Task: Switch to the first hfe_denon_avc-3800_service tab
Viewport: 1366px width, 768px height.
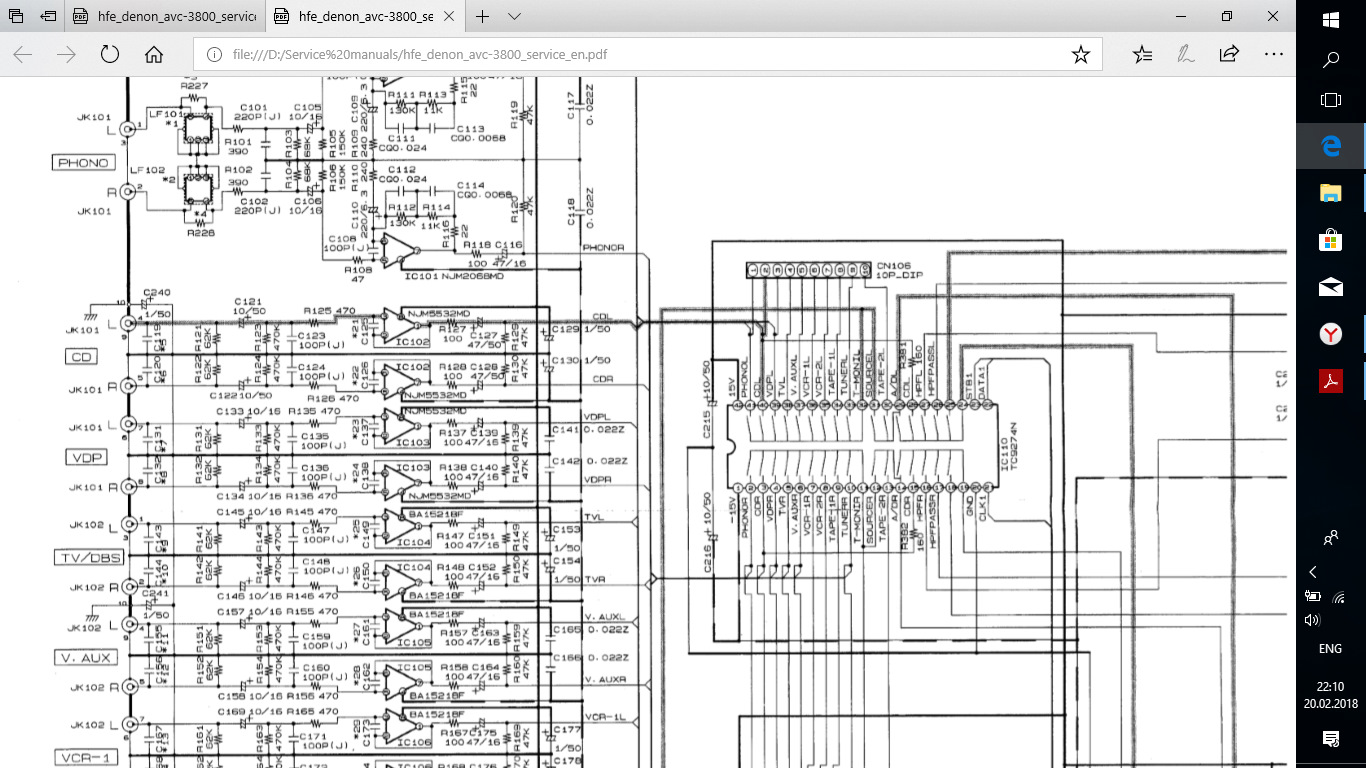Action: pos(166,17)
